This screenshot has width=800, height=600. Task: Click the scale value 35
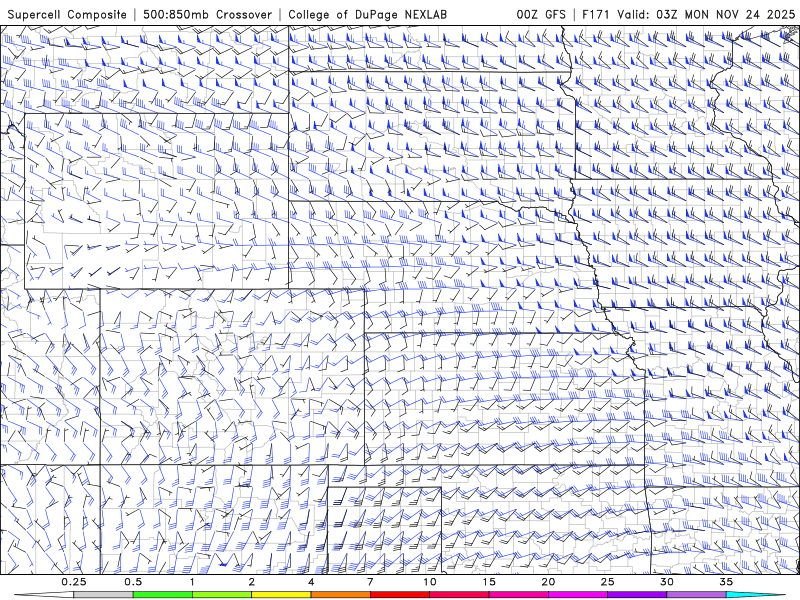[726, 582]
